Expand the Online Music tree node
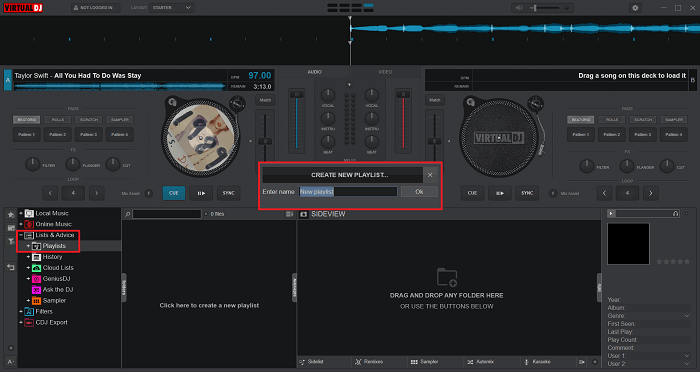The height and width of the screenshot is (372, 700). [x=21, y=224]
